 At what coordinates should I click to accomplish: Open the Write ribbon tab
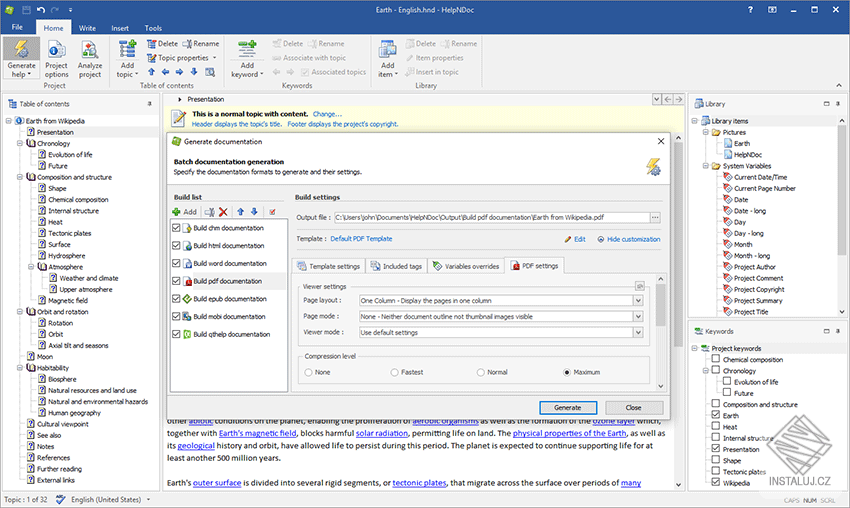pos(87,28)
